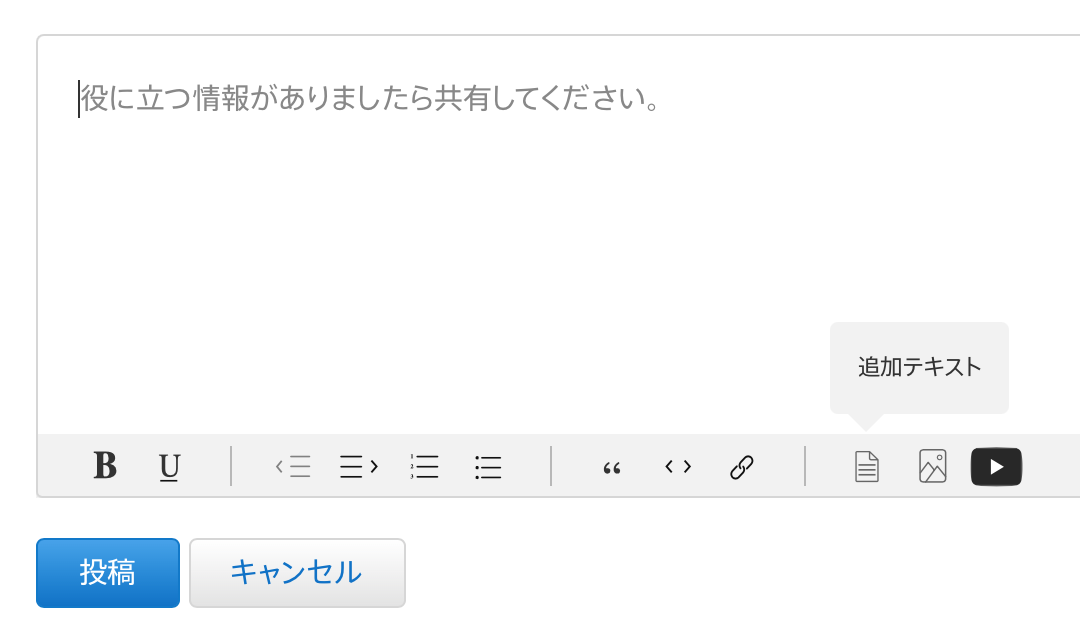The image size is (1080, 640).
Task: Decrease indent with the outdent icon
Action: [x=293, y=466]
